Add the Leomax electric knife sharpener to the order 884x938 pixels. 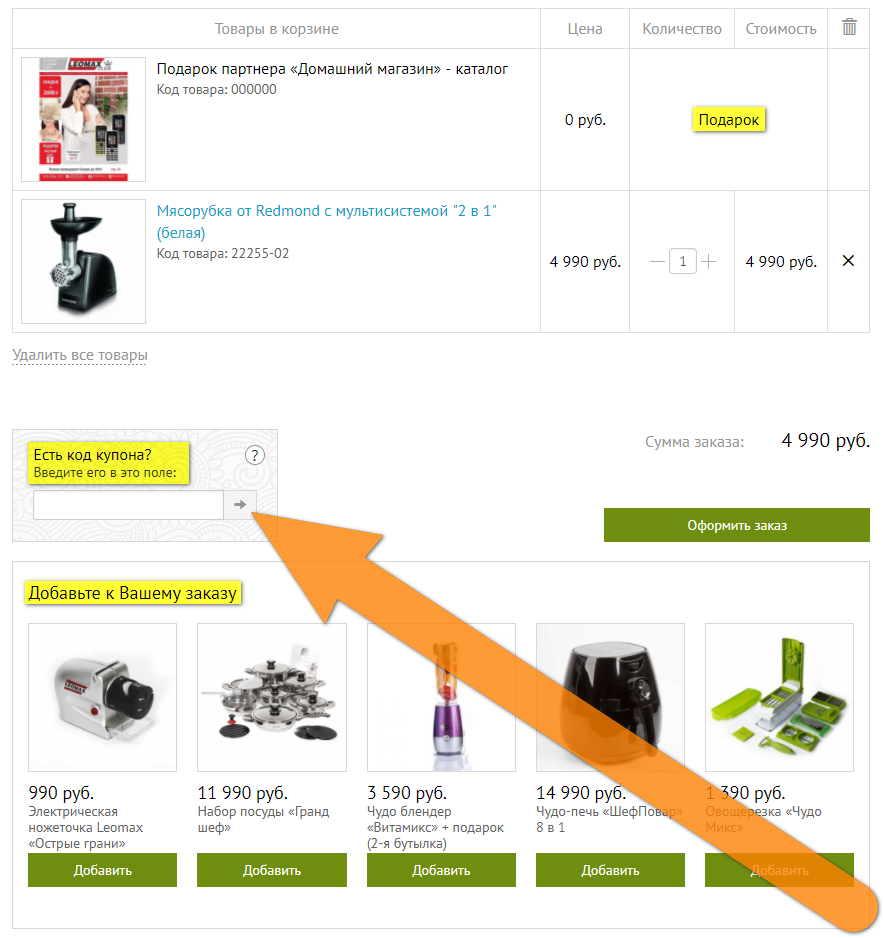tap(102, 870)
